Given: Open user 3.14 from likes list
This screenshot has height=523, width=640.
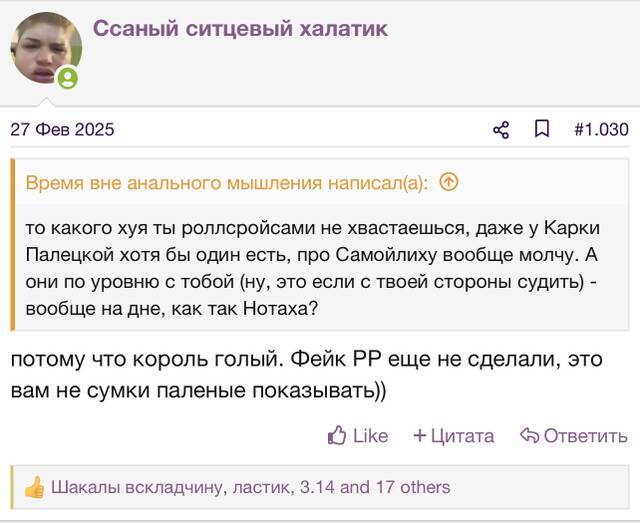Looking at the screenshot, I should click(317, 487).
